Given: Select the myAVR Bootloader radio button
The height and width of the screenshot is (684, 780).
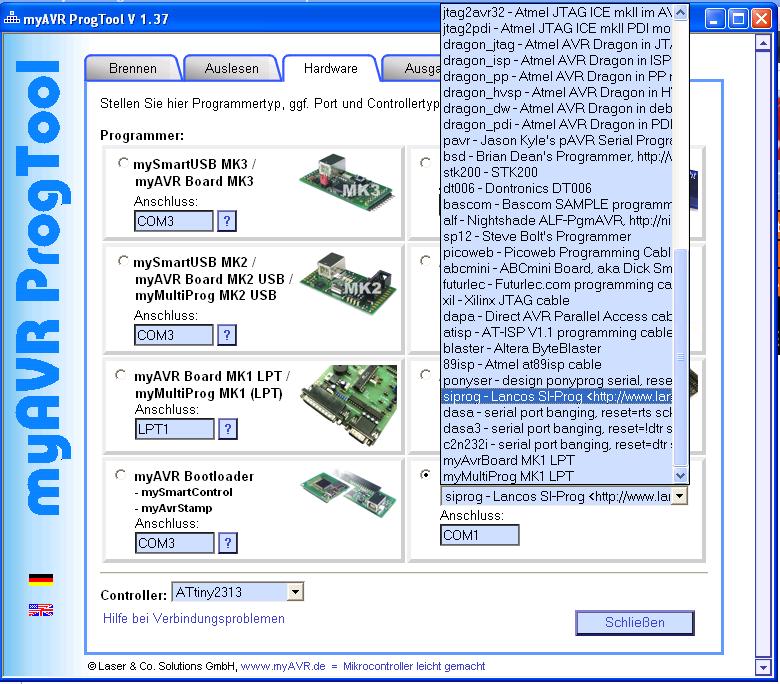Looking at the screenshot, I should (x=120, y=475).
